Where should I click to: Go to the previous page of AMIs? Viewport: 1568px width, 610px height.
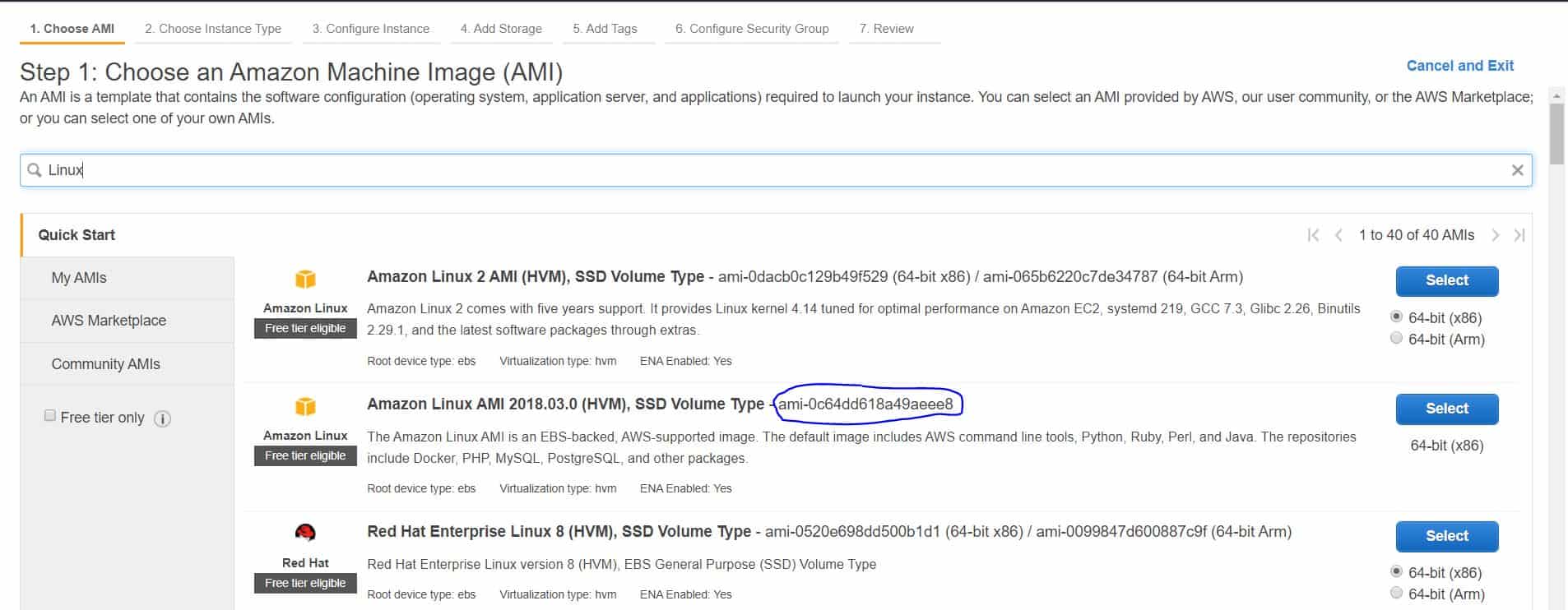[x=1338, y=235]
